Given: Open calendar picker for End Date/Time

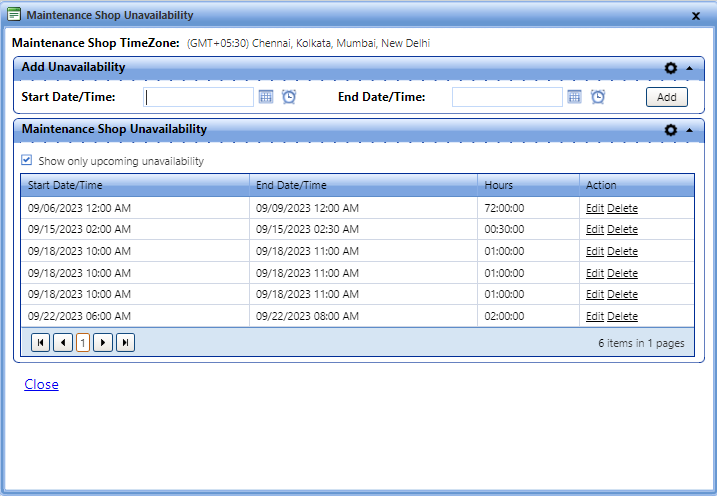Looking at the screenshot, I should coord(574,97).
